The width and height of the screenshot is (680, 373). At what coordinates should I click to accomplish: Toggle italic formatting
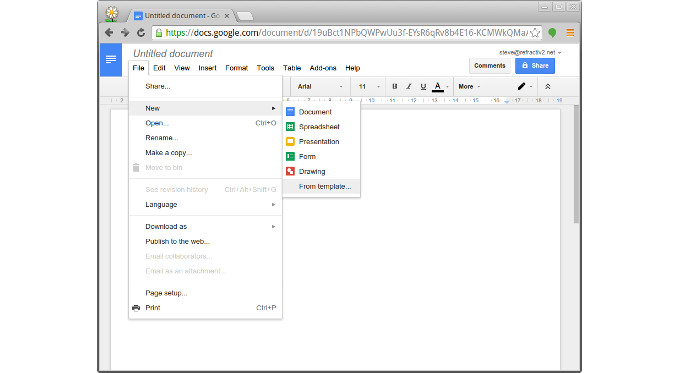tap(409, 86)
